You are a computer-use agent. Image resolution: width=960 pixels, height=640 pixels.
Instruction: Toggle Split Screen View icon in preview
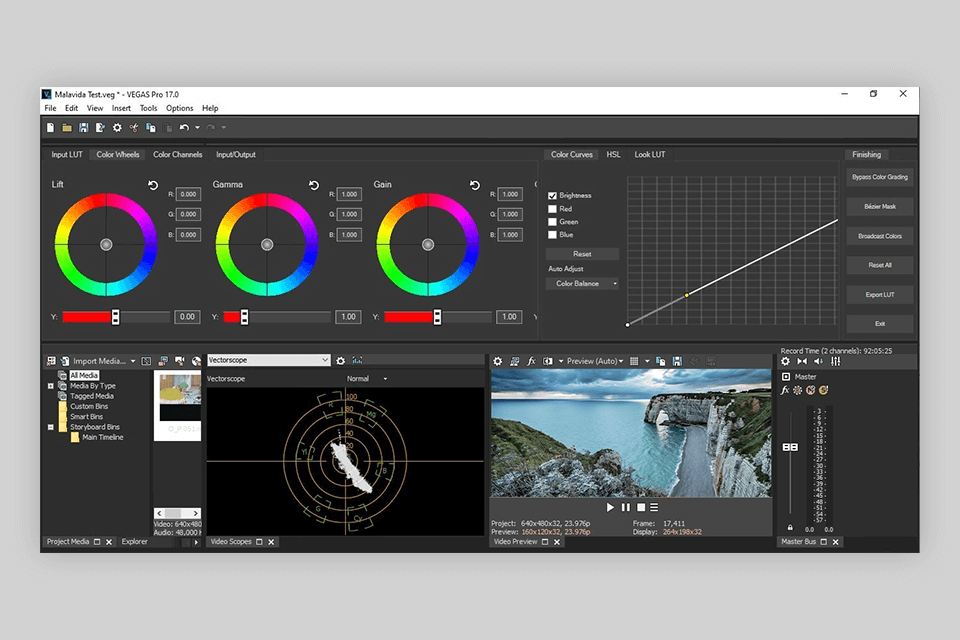pos(548,361)
